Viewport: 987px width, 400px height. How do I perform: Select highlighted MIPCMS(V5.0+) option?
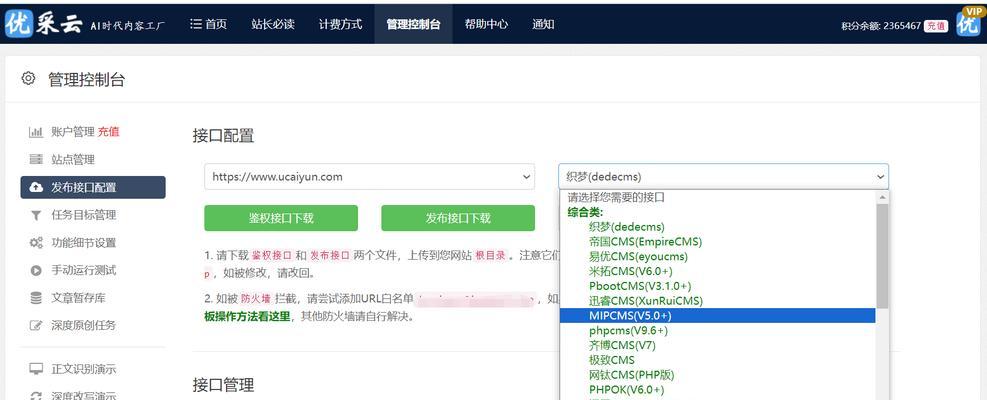coord(718,316)
